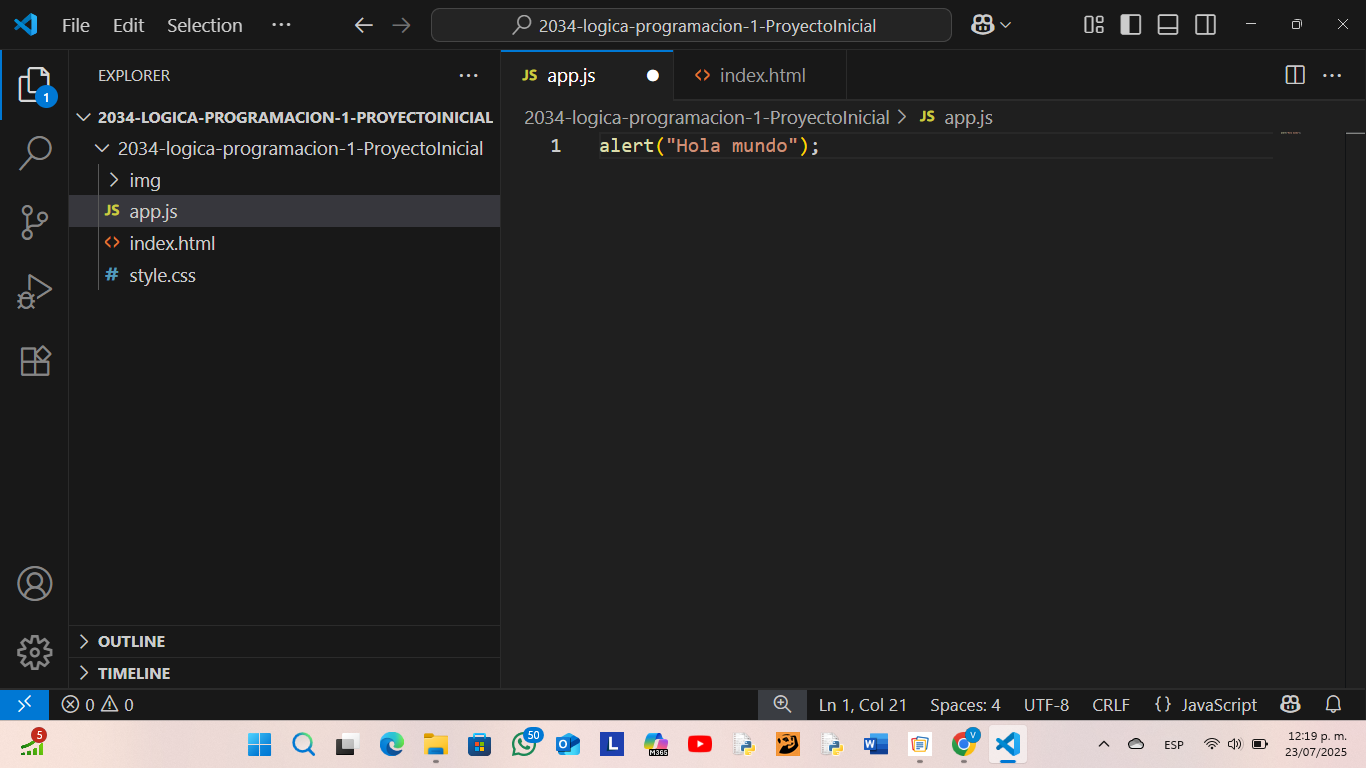Go back with the left arrow

[x=363, y=25]
